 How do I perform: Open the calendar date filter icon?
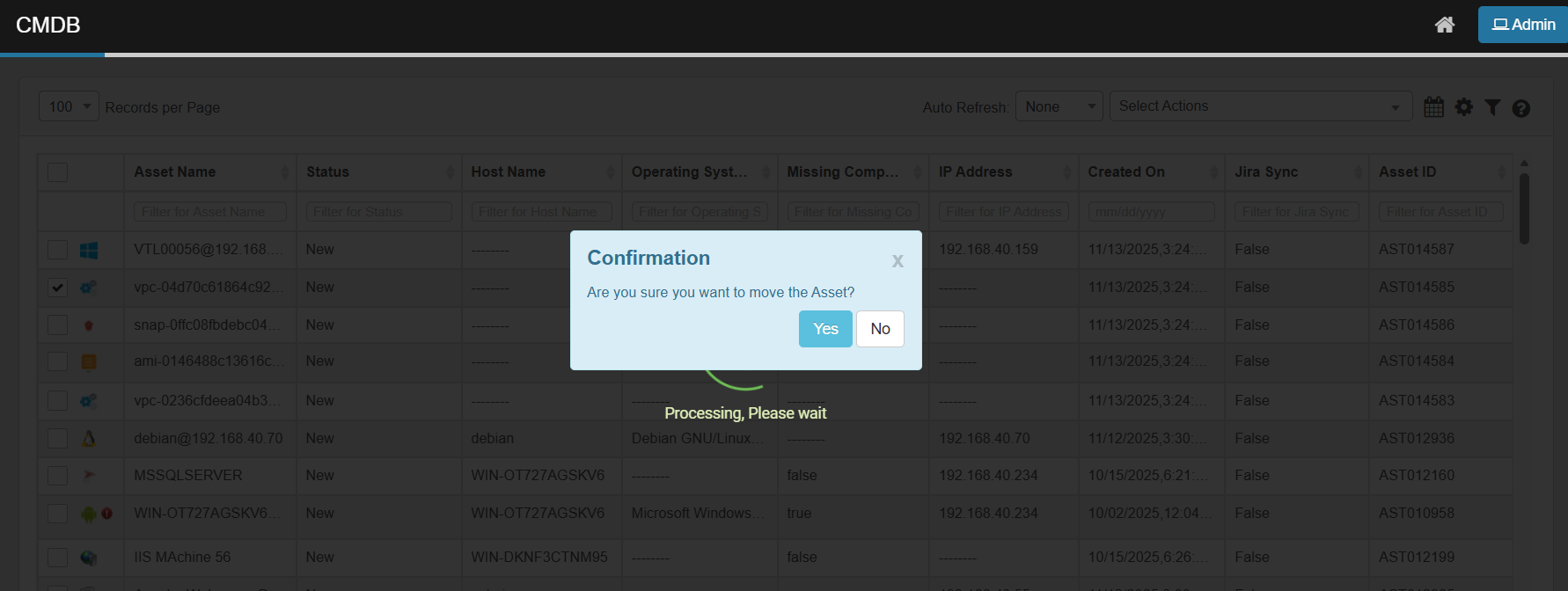(1433, 107)
